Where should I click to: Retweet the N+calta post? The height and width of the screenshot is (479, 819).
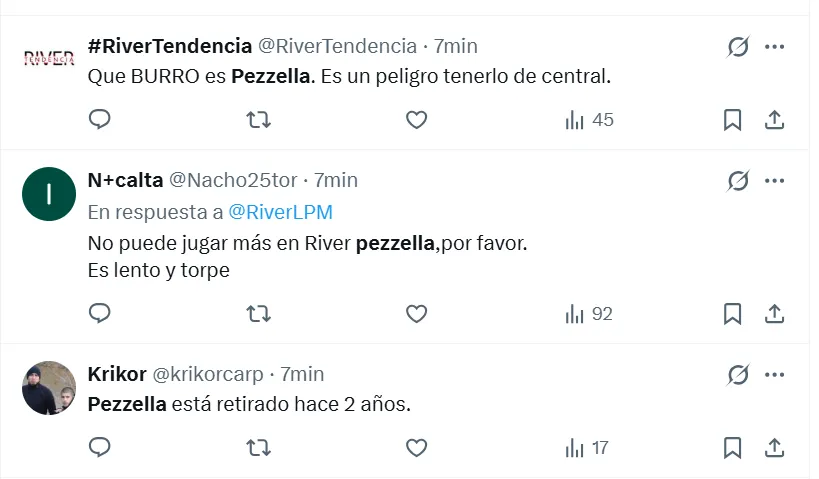tap(258, 314)
